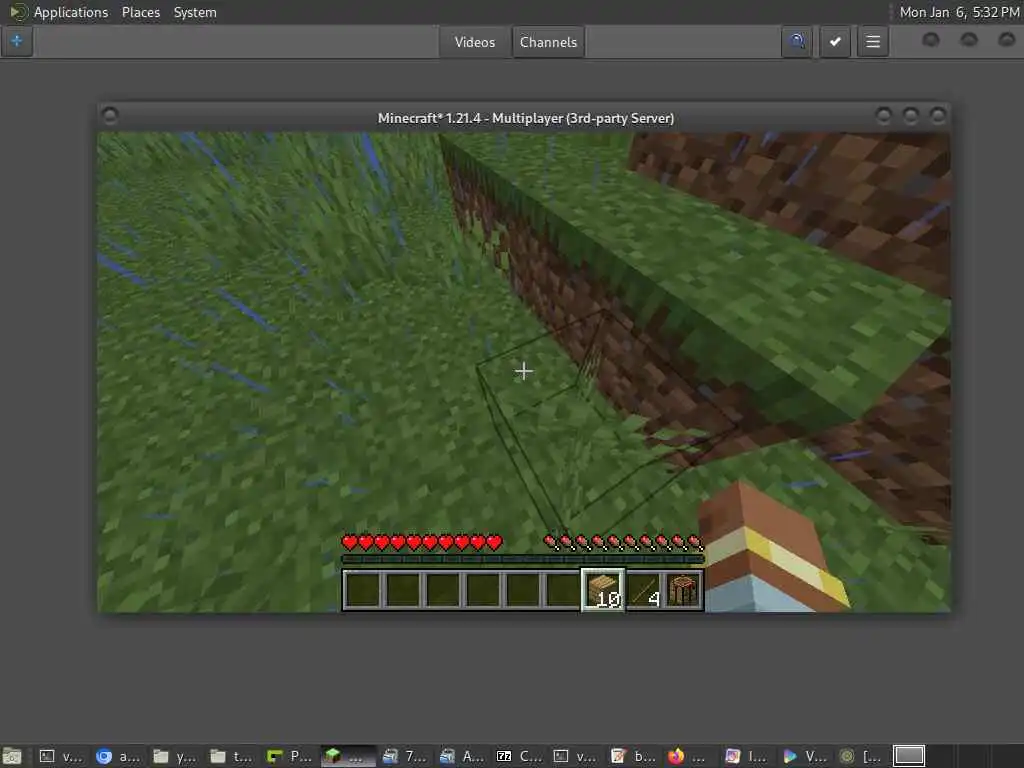Viewport: 1024px width, 768px height.
Task: Open the search button in toolbar
Action: click(796, 42)
